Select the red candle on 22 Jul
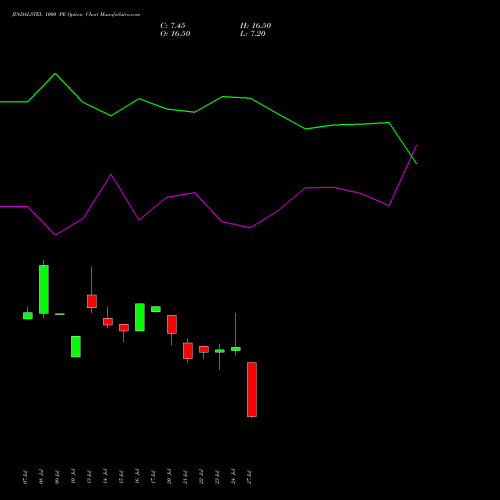500x500 pixels. coord(204,349)
